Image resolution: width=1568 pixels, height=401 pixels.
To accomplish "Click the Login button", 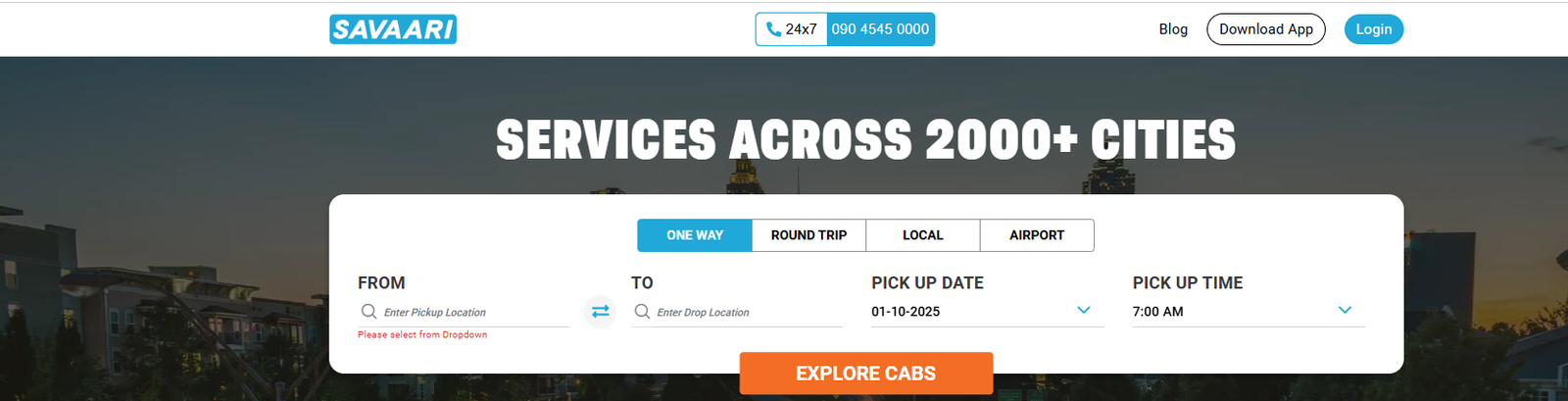I will click(1373, 29).
